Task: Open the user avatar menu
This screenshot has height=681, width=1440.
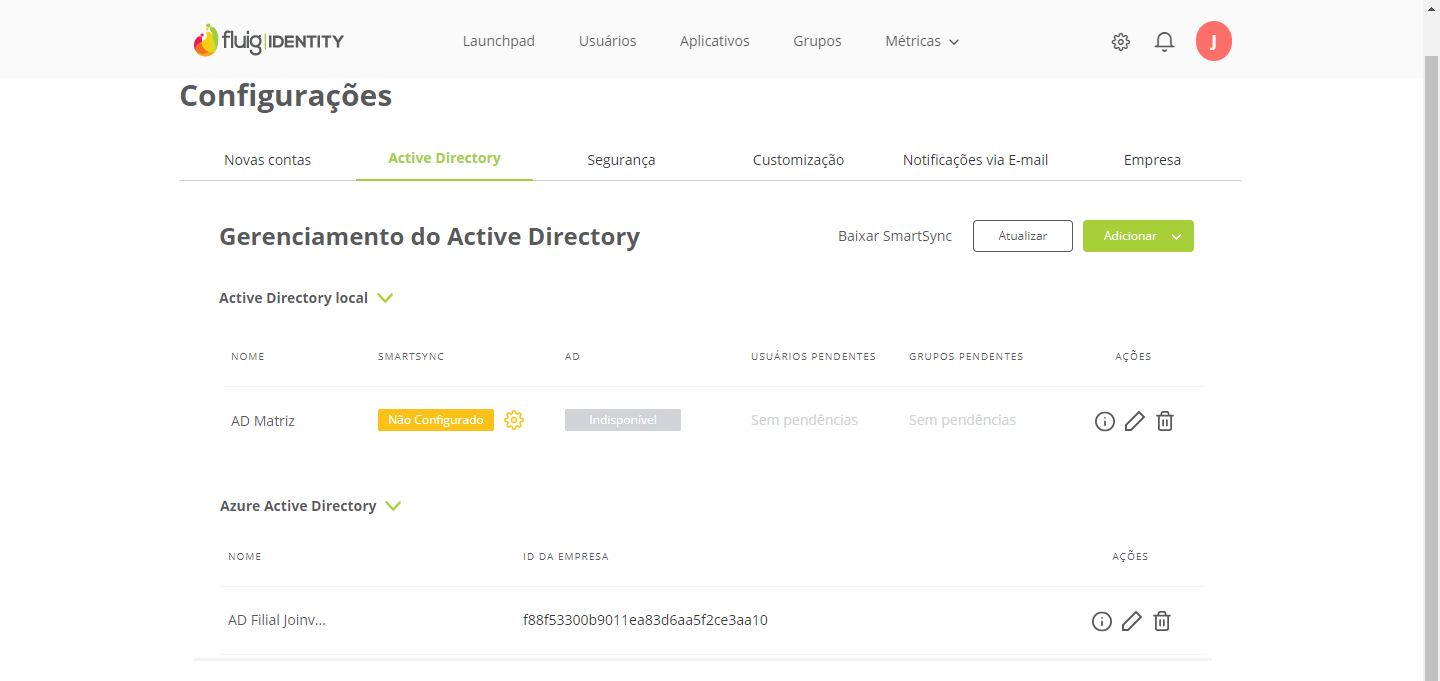Action: pos(1214,42)
